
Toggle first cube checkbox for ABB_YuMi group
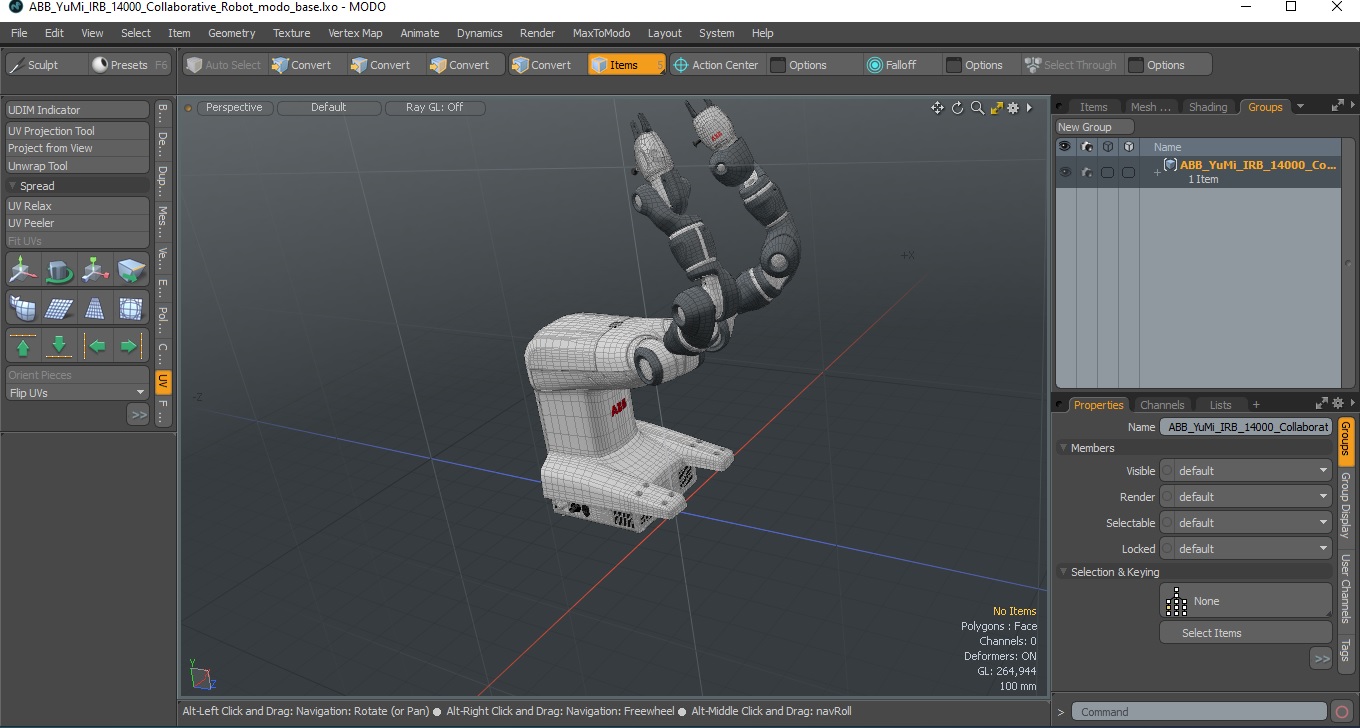(x=1107, y=172)
